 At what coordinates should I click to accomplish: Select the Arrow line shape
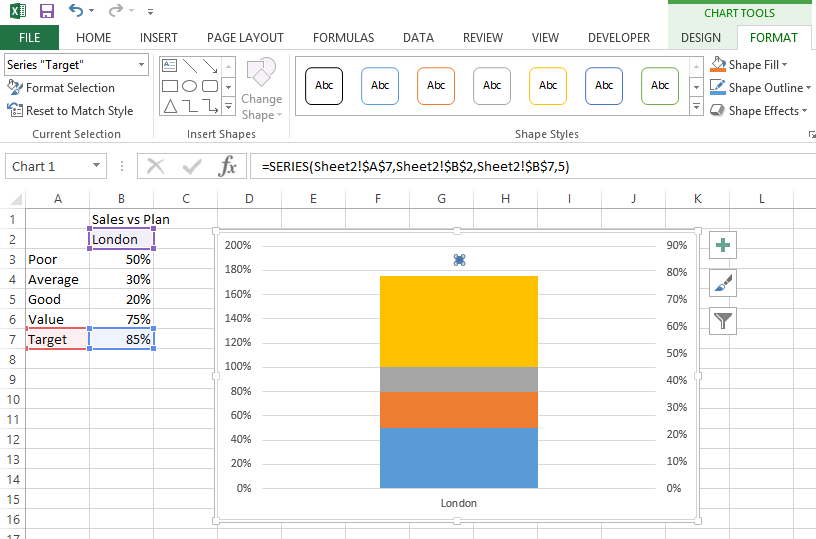tap(210, 66)
